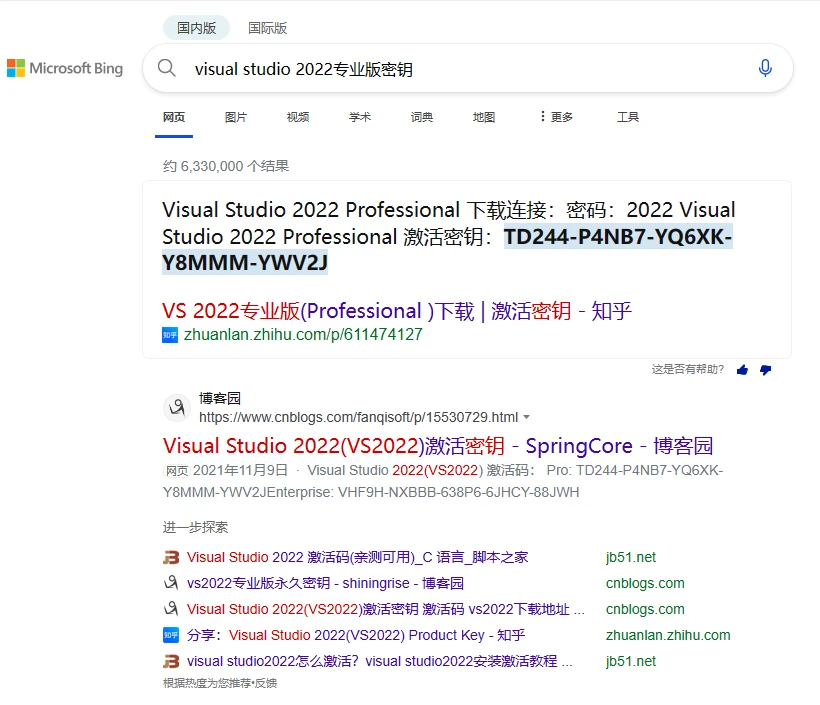The width and height of the screenshot is (820, 705).
Task: Click the 2021年11月9日 date text
Action: click(x=240, y=471)
